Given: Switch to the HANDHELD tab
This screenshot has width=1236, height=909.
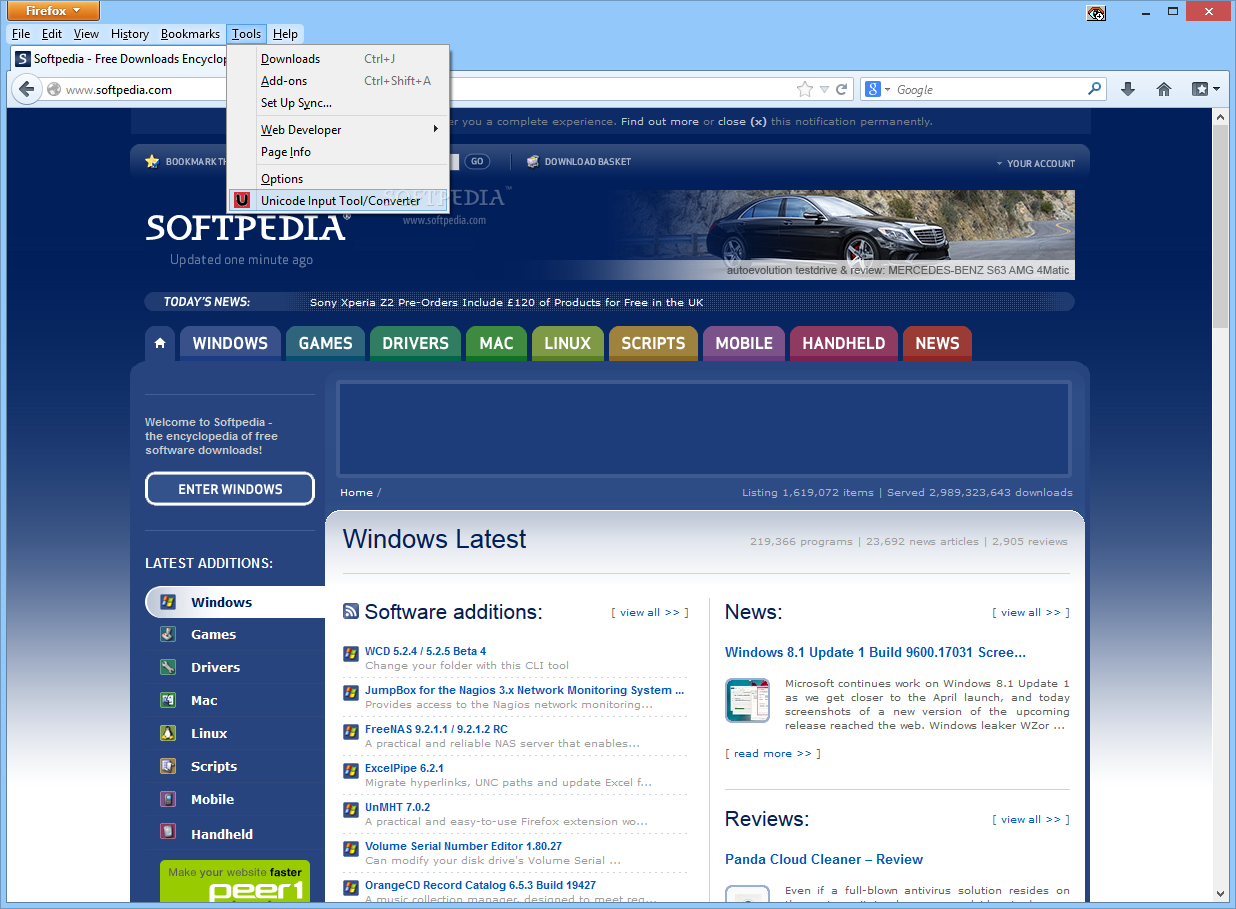Looking at the screenshot, I should point(844,343).
